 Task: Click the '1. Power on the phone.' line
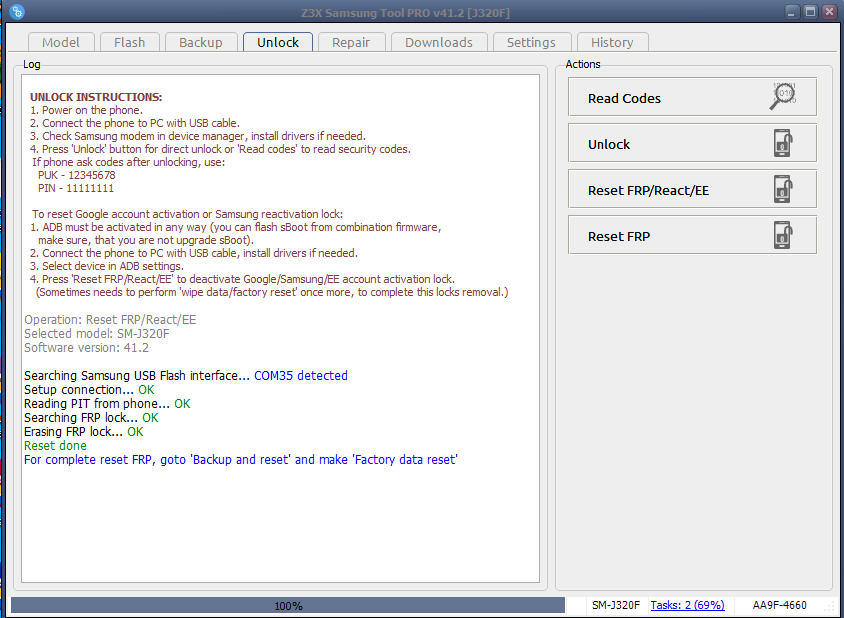[x=86, y=110]
